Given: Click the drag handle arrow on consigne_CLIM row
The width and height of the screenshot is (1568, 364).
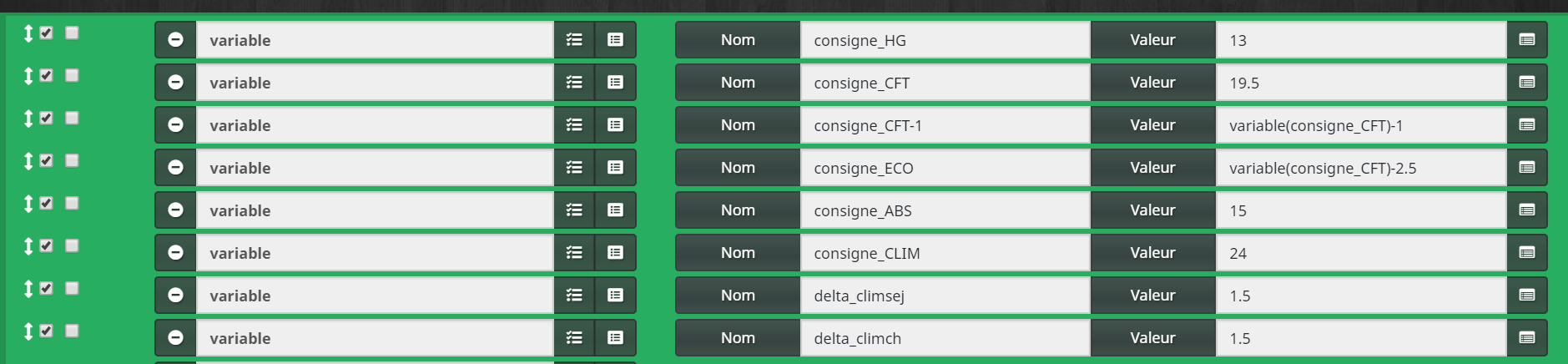Looking at the screenshot, I should pyautogui.click(x=28, y=245).
